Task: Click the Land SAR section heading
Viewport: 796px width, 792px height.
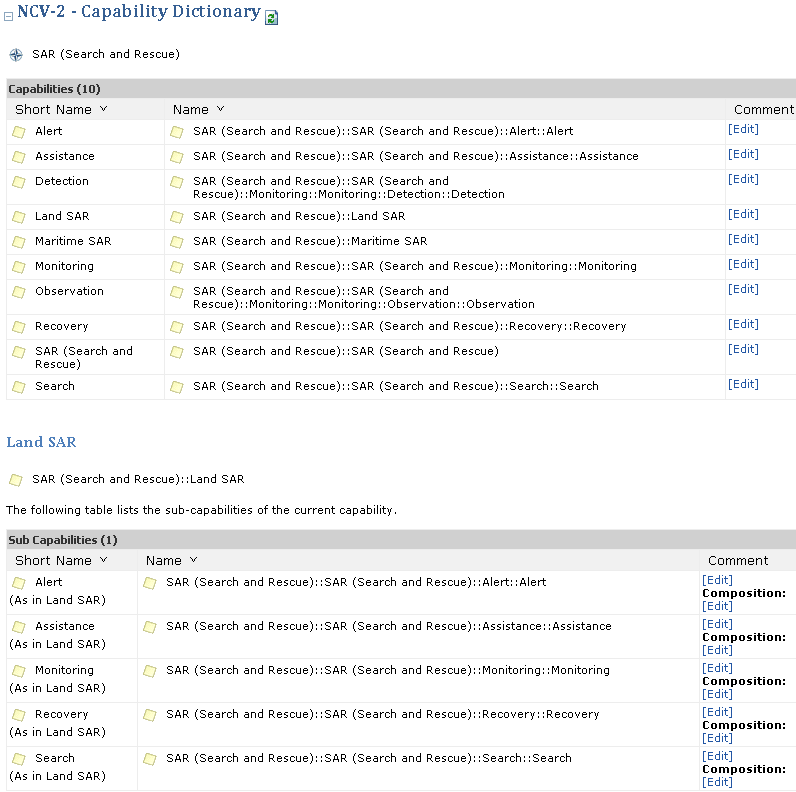Action: pyautogui.click(x=41, y=442)
